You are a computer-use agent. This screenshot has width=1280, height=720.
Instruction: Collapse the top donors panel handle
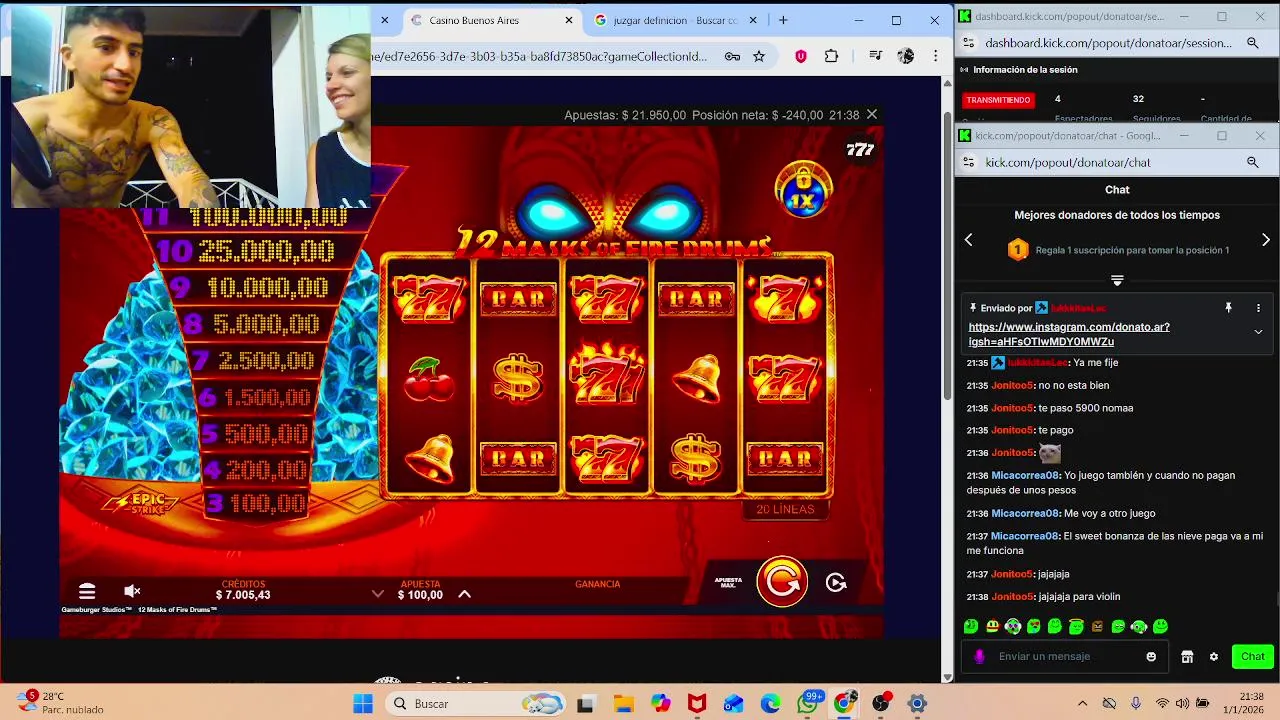pos(1117,281)
